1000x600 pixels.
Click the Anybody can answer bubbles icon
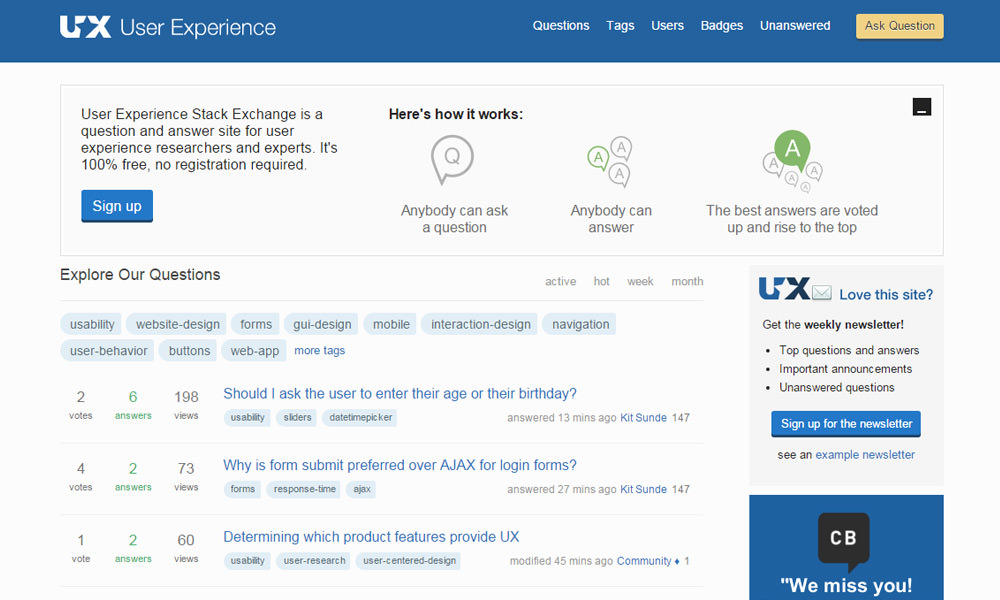pyautogui.click(x=610, y=161)
